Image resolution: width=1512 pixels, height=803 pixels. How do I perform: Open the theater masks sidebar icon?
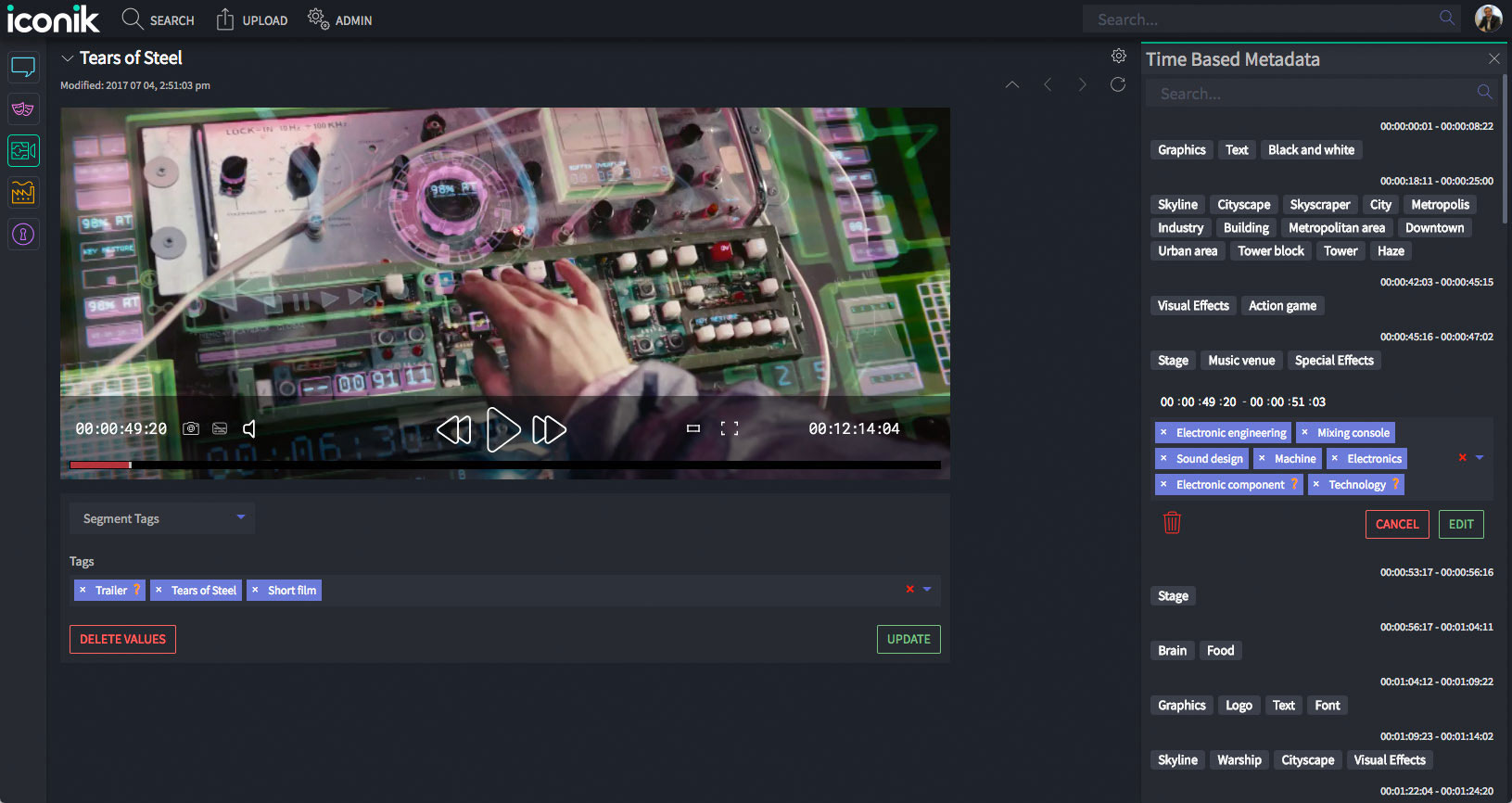[23, 108]
